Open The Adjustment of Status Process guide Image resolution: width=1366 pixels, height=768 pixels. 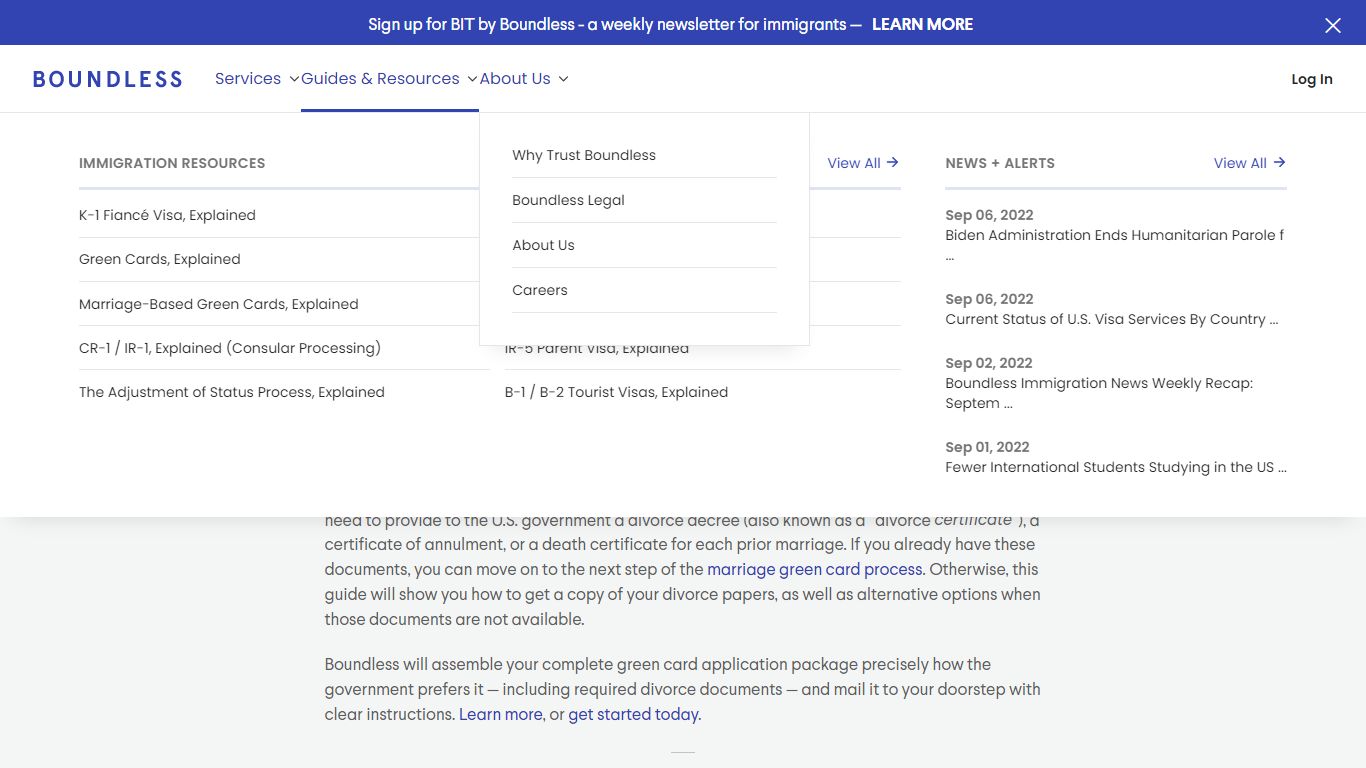(232, 392)
